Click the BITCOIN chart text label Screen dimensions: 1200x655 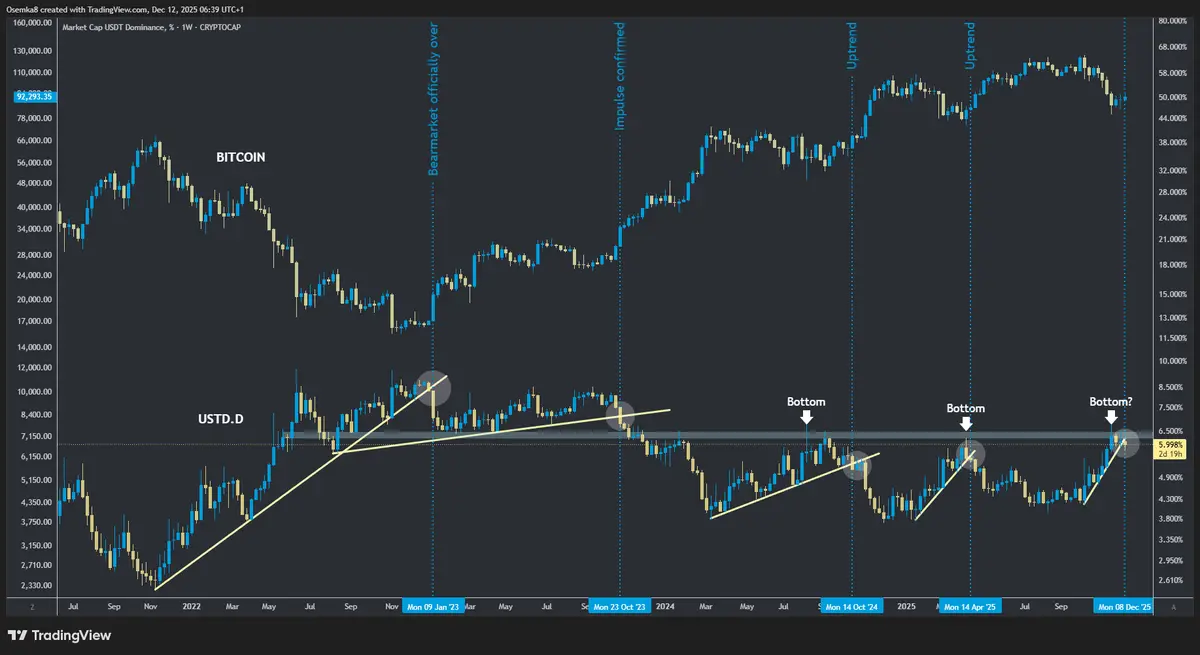click(241, 158)
